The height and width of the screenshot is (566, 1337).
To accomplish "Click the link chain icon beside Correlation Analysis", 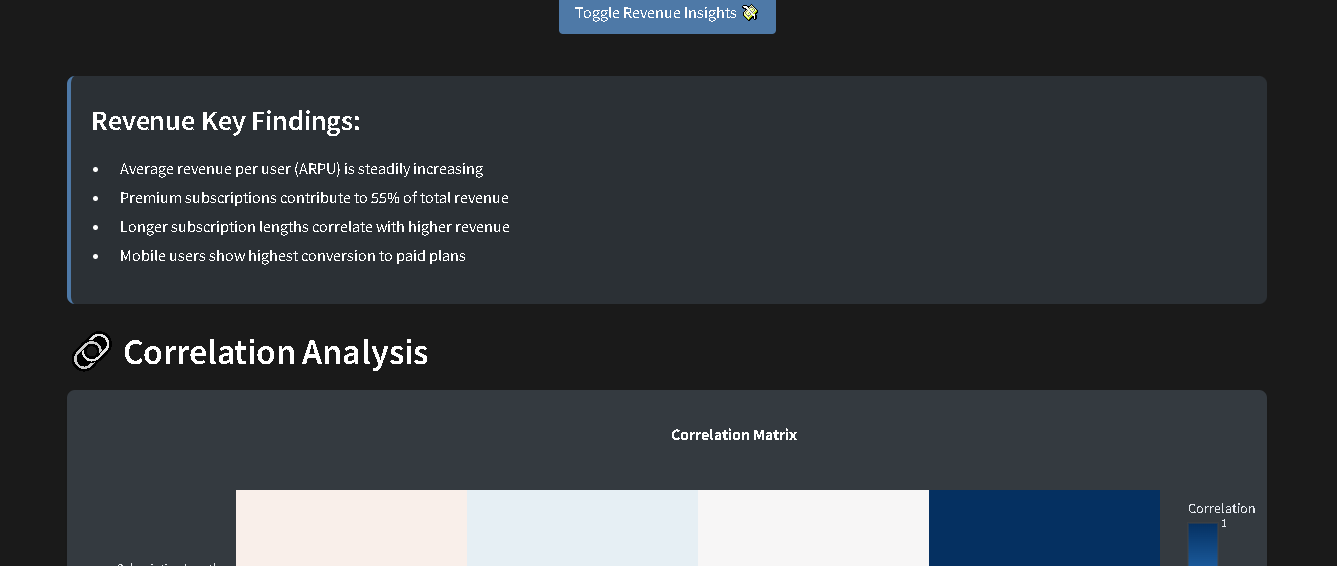I will [x=92, y=352].
